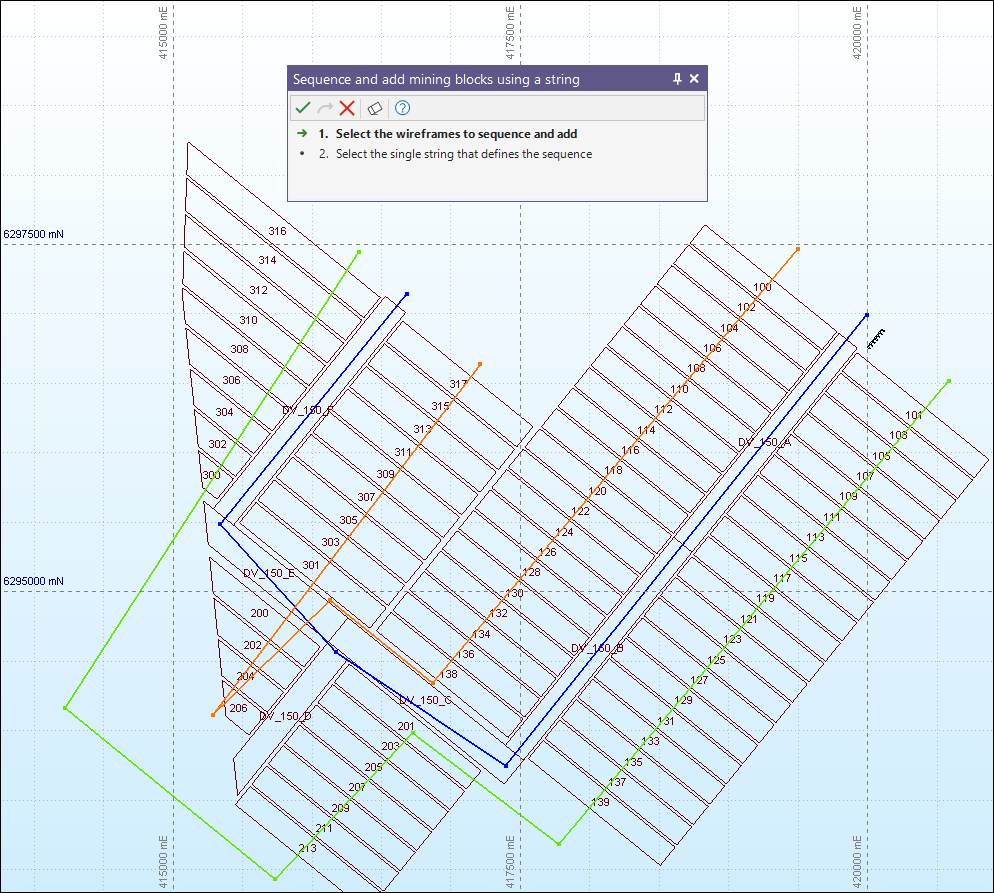Select mining block labelled 209
The image size is (994, 893).
coord(340,807)
